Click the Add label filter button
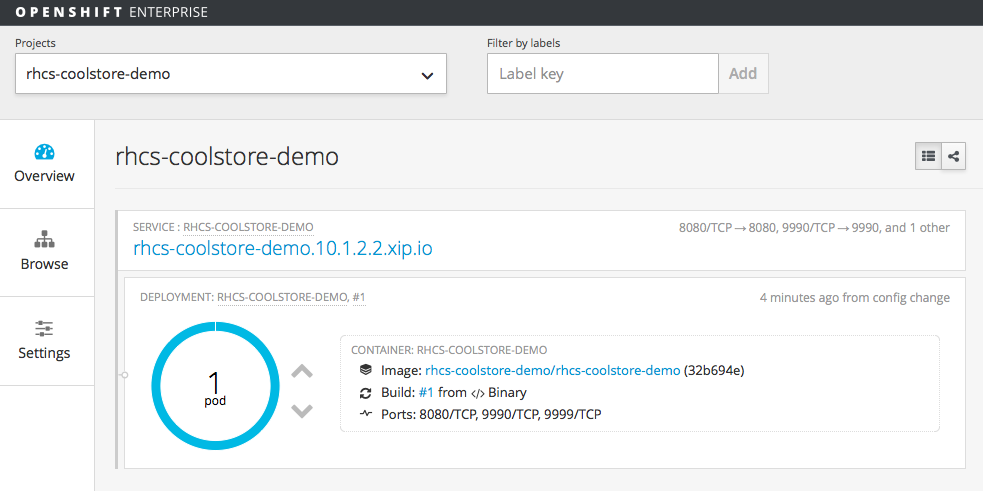Image resolution: width=983 pixels, height=491 pixels. [743, 73]
